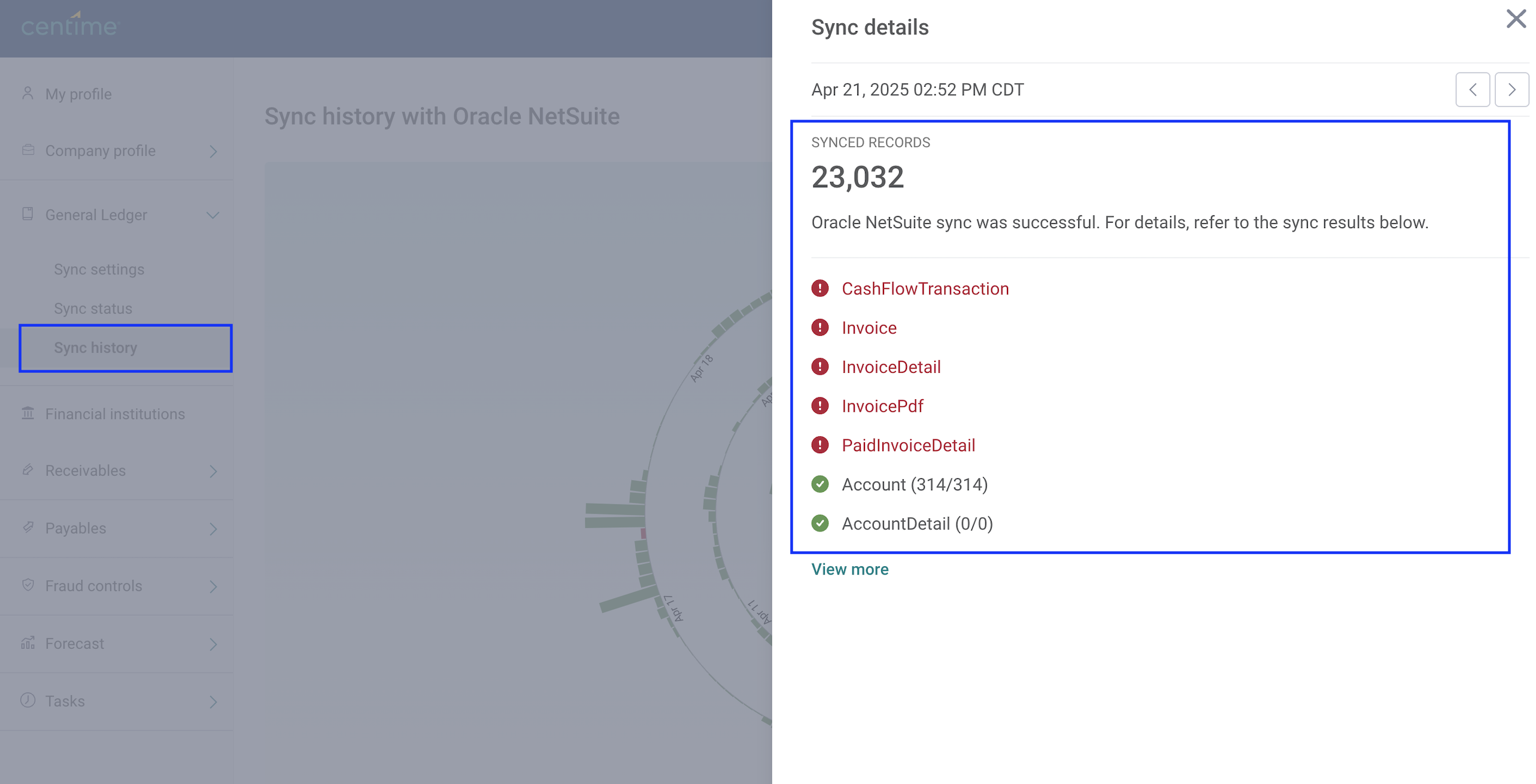Click the Financial institutions bank icon
This screenshot has width=1536, height=784.
coord(28,414)
